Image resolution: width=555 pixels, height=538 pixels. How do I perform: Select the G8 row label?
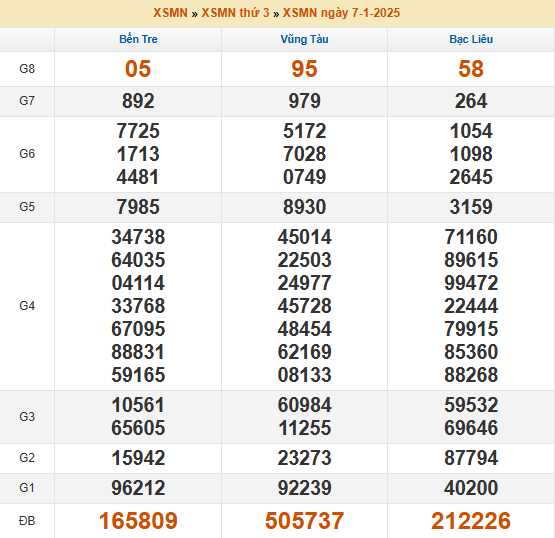coord(27,69)
